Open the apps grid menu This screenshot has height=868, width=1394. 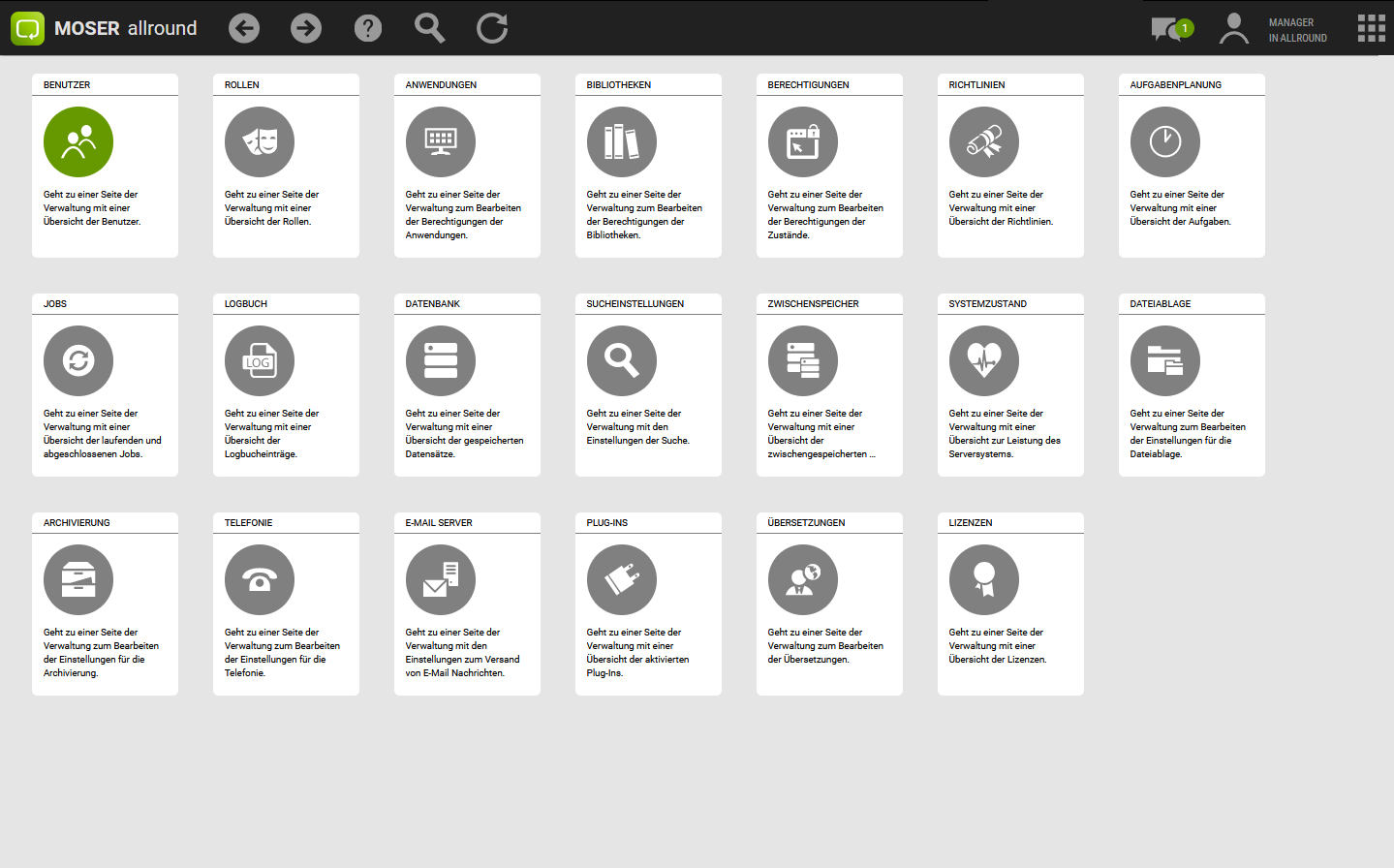tap(1371, 28)
